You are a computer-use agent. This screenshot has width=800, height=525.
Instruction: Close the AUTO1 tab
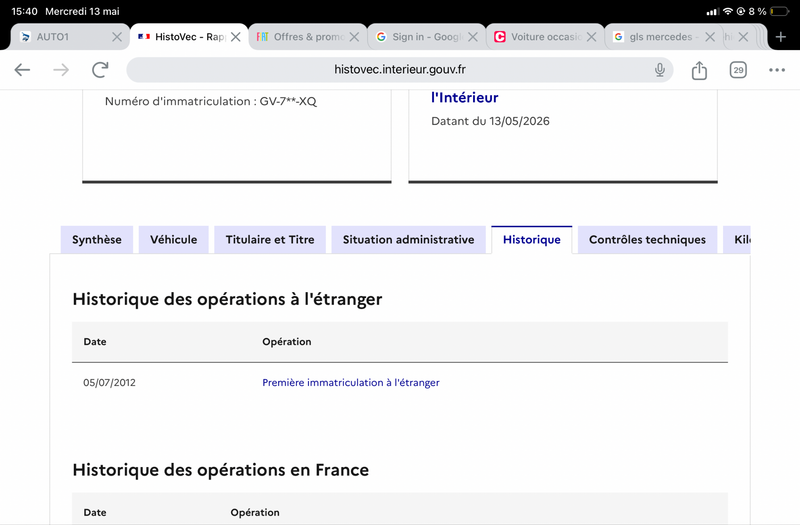[x=117, y=37]
